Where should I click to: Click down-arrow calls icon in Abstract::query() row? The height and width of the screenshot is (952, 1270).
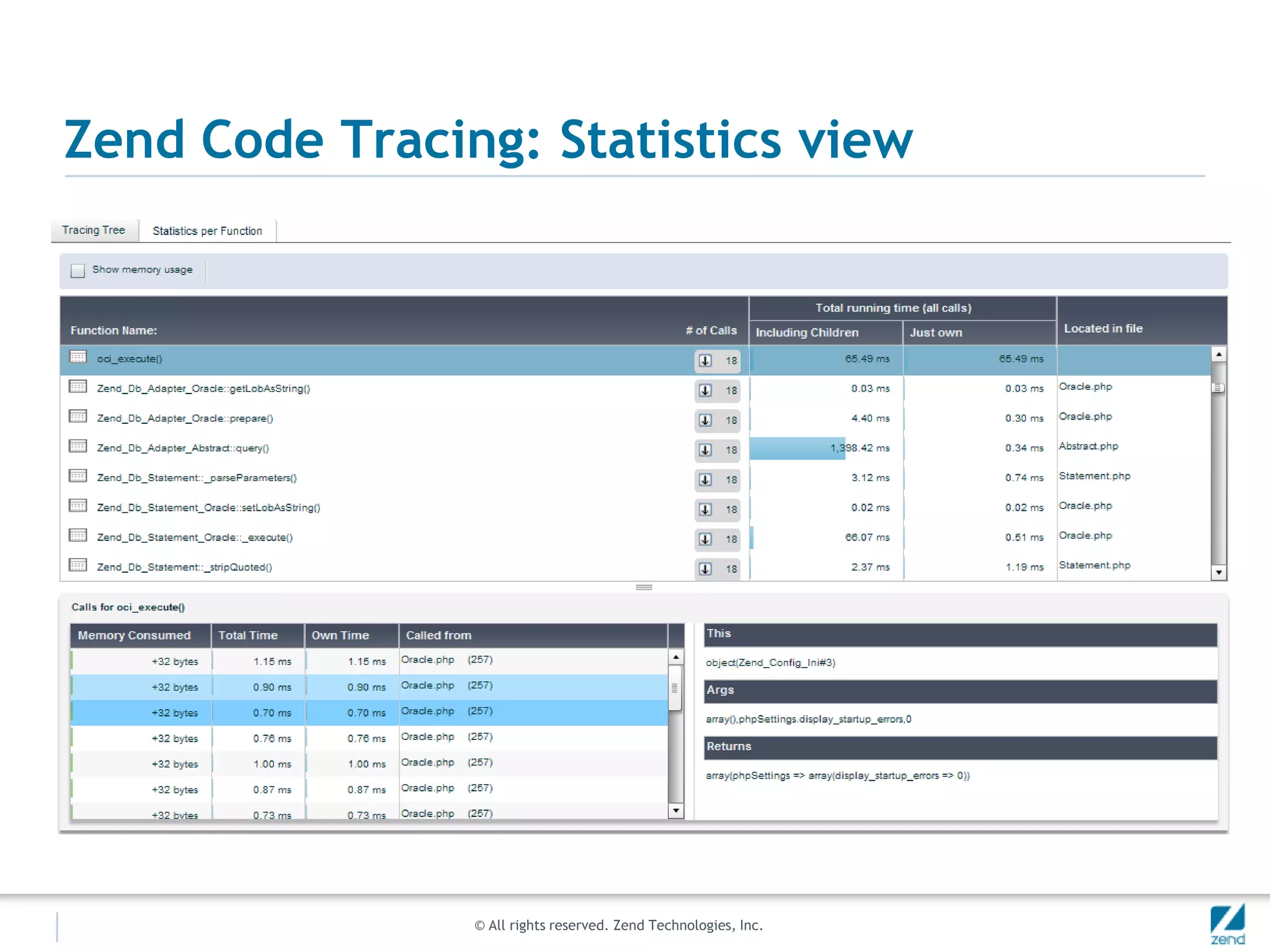pyautogui.click(x=705, y=449)
